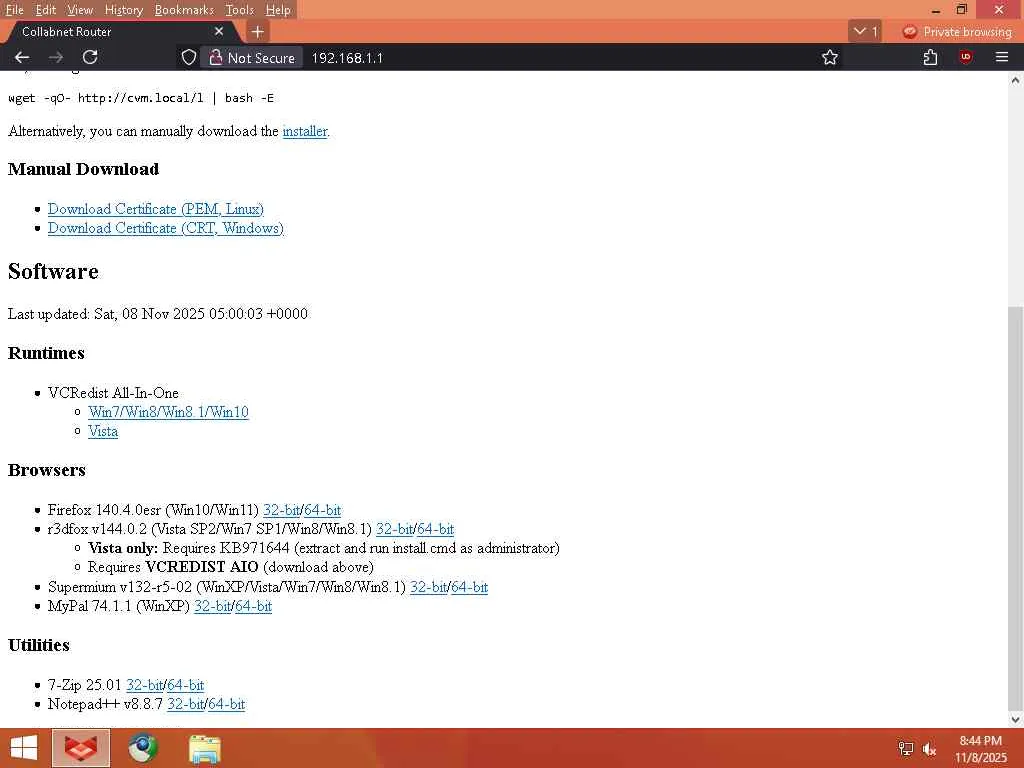
Task: Click the Requires VCREDIST AIO note
Action: [231, 567]
